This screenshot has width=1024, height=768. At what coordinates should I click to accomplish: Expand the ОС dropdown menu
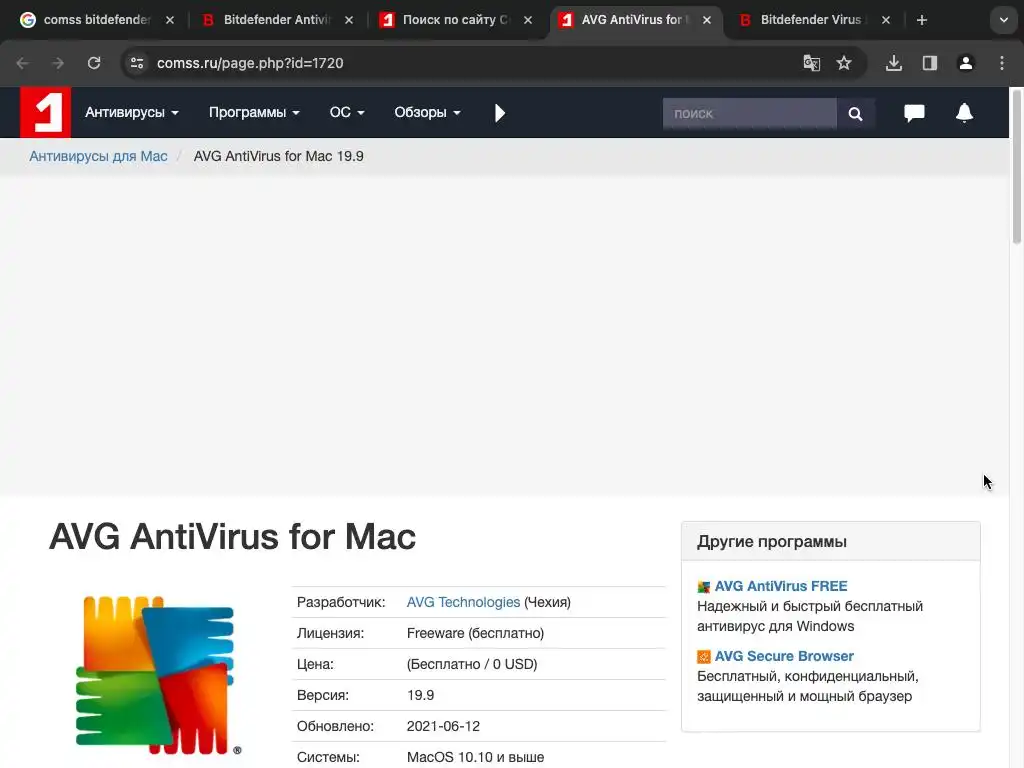(x=347, y=112)
